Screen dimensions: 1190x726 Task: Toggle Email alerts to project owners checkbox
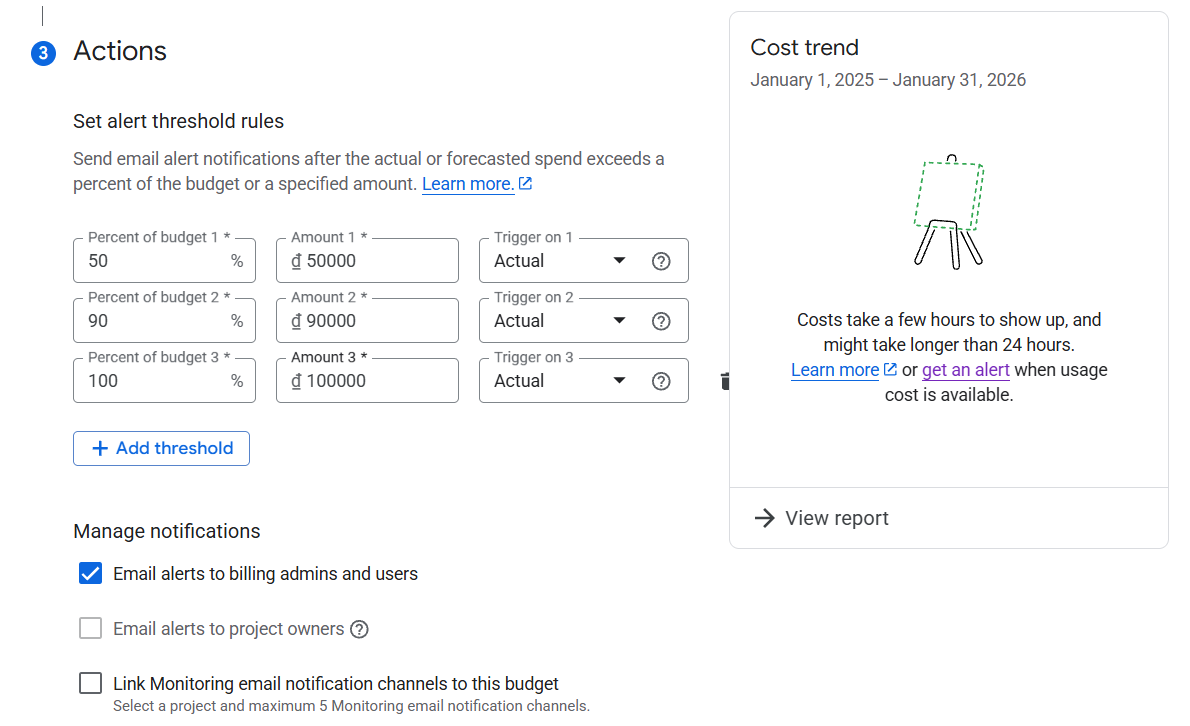pyautogui.click(x=91, y=629)
